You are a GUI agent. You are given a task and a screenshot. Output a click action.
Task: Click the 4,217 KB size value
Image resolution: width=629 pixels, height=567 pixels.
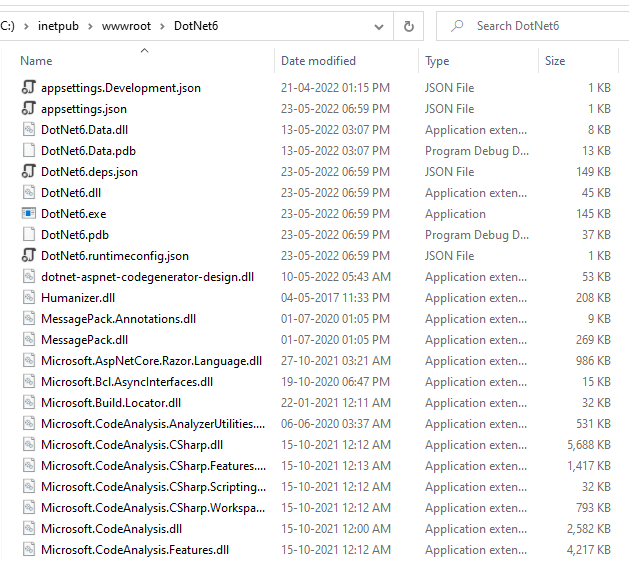click(x=589, y=550)
